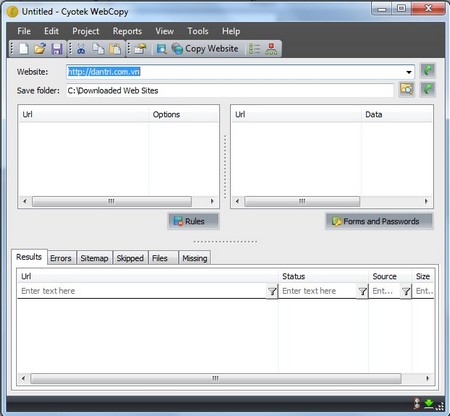Switch to the Skipped tab

click(130, 258)
